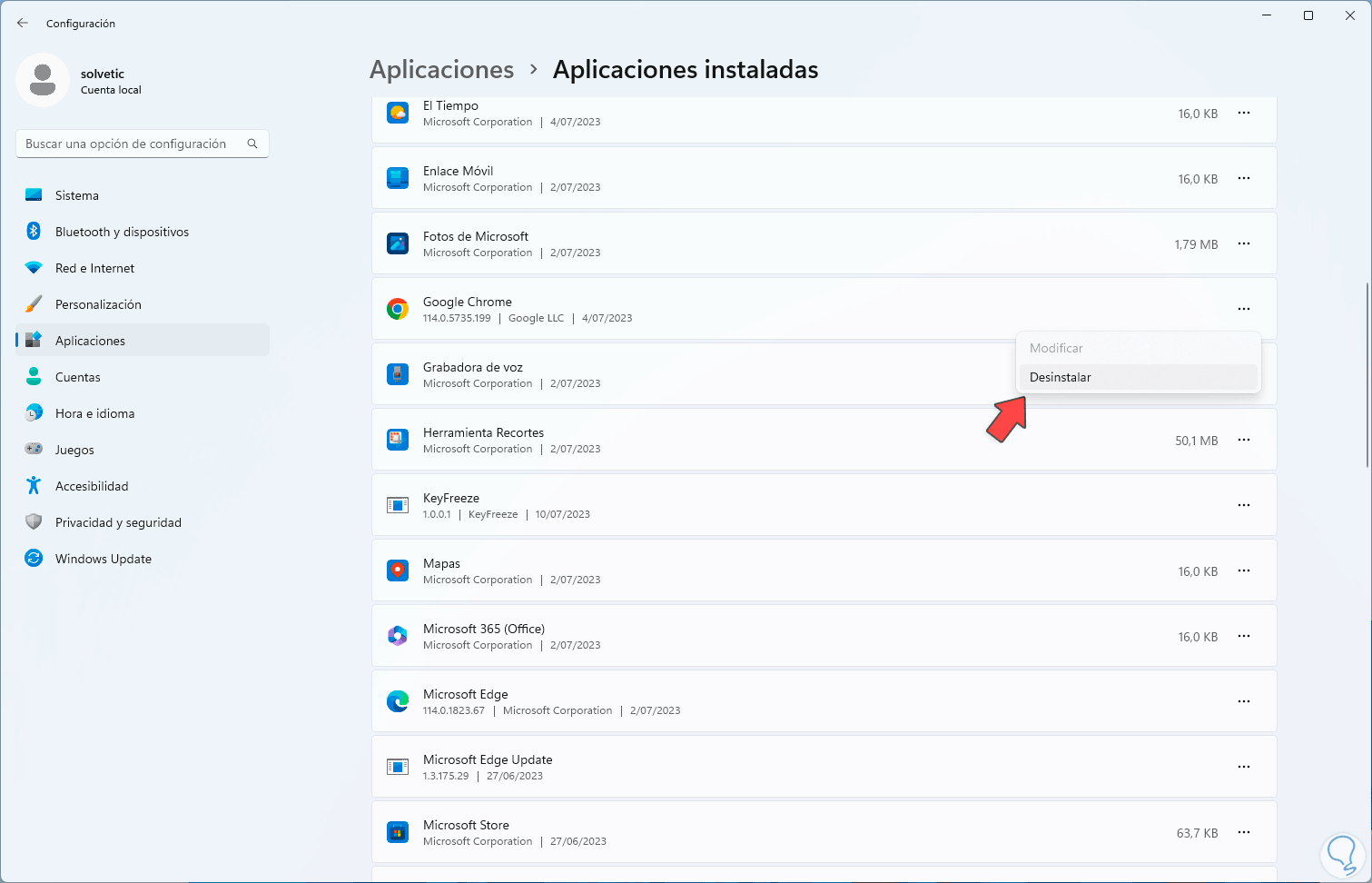Minimize the Configuración window

[x=1267, y=15]
